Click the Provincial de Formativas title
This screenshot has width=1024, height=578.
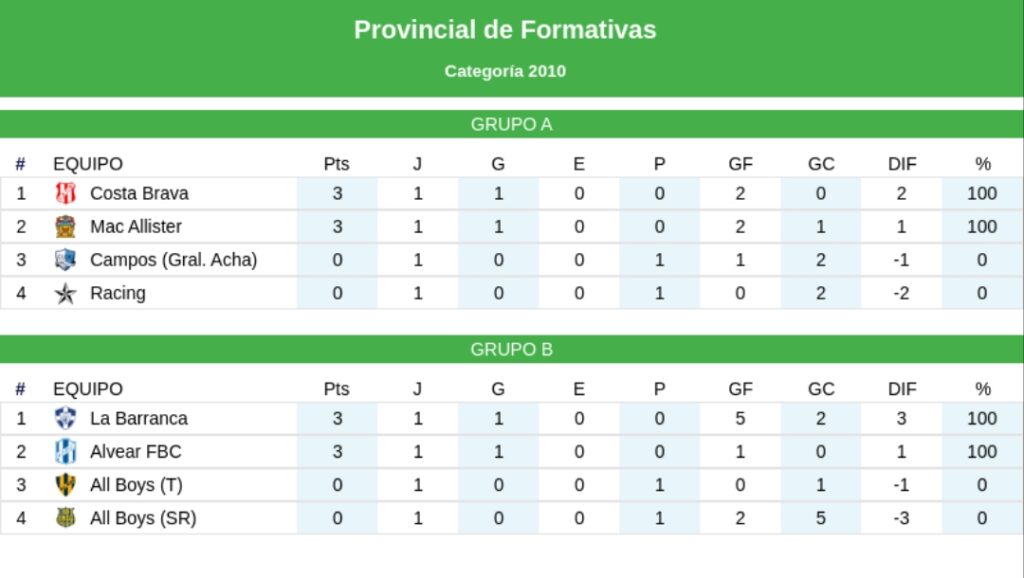pos(505,30)
